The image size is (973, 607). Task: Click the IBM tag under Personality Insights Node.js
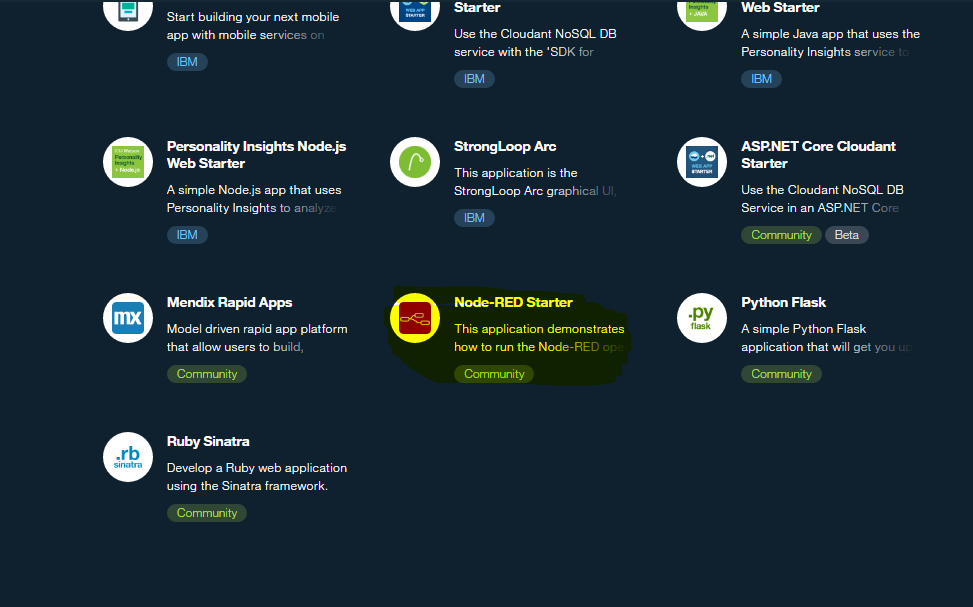tap(187, 235)
